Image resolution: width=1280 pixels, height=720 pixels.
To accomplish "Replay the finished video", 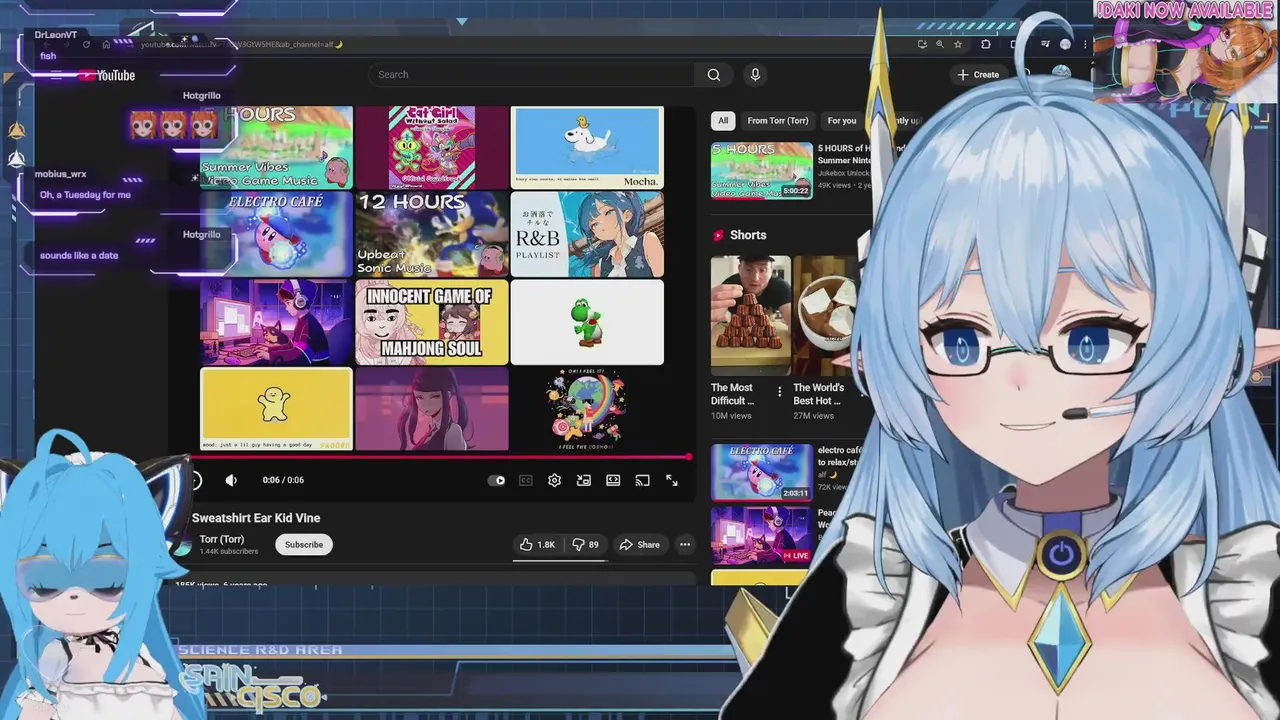I will coord(195,480).
